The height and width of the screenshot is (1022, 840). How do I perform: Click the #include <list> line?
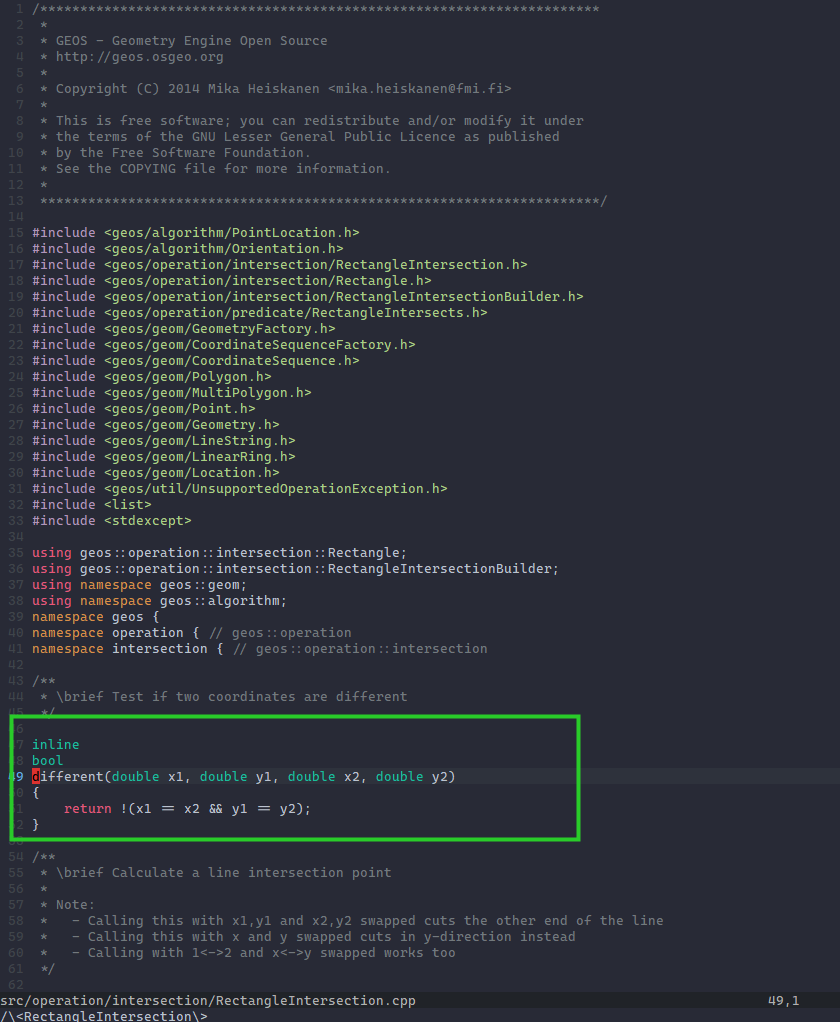pos(92,504)
